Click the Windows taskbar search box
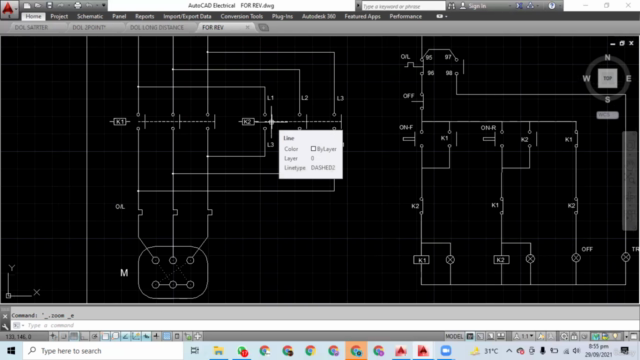 [x=103, y=351]
